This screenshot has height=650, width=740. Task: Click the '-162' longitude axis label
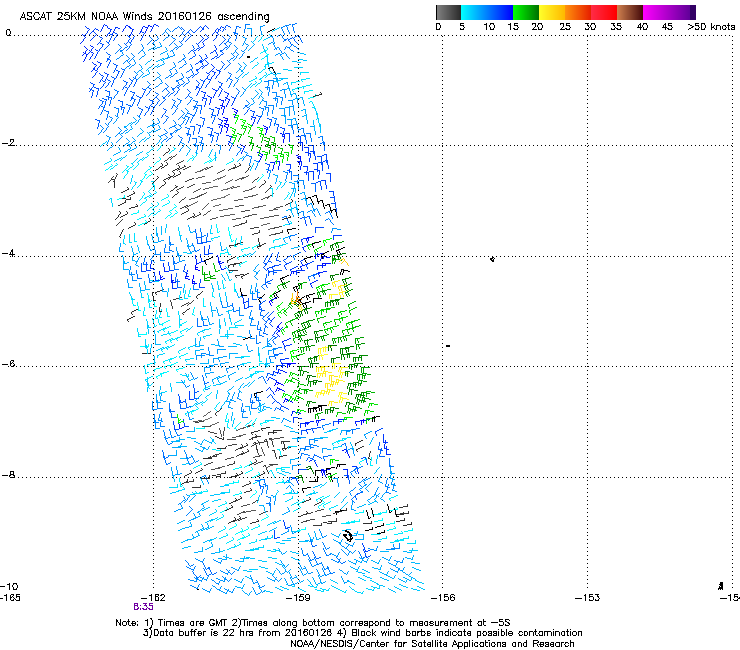(x=153, y=598)
